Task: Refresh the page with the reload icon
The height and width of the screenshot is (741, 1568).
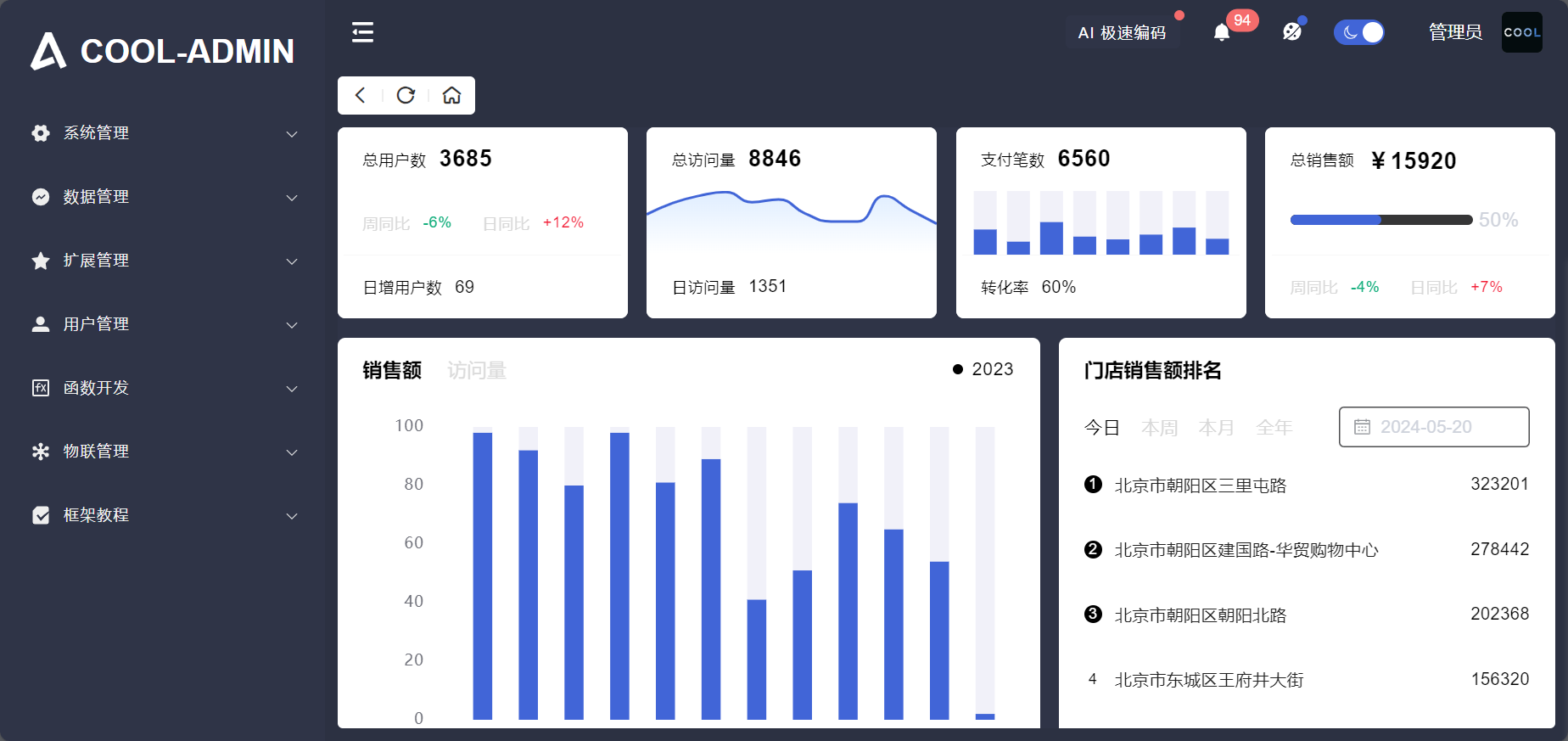Action: tap(406, 95)
